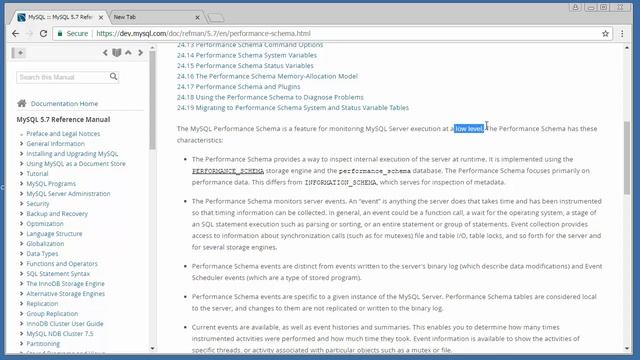This screenshot has width=640, height=360.
Task: Expand Tutorial section chevron
Action: pyautogui.click(x=21, y=173)
